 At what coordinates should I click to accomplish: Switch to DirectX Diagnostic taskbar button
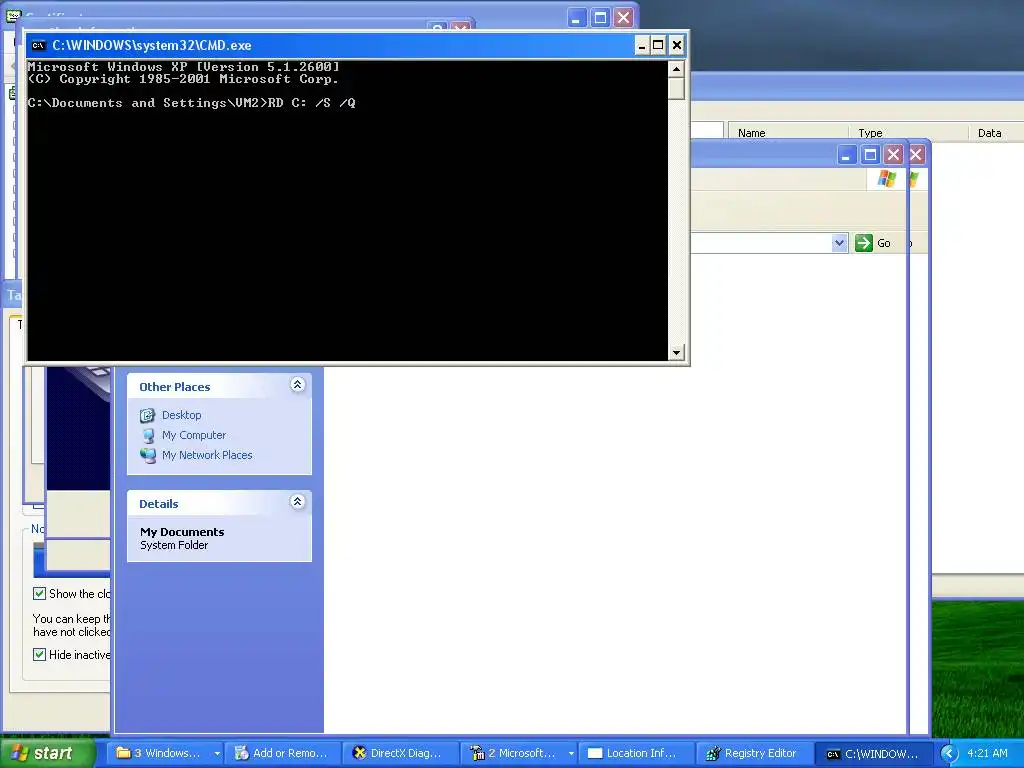[x=400, y=753]
